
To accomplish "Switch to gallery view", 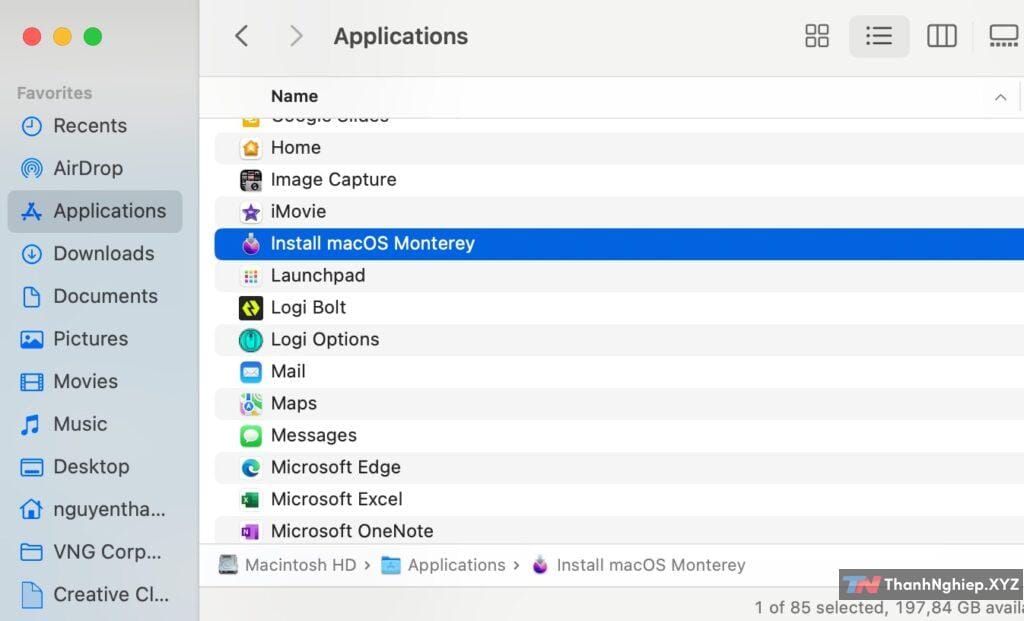I will point(1004,36).
